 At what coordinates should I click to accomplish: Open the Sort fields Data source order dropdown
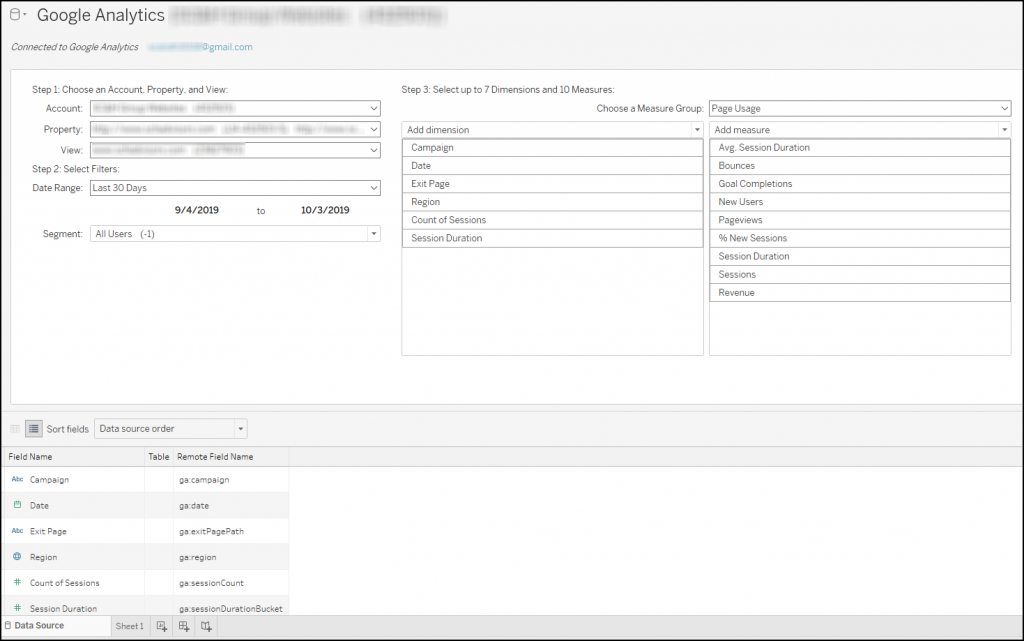coord(170,429)
